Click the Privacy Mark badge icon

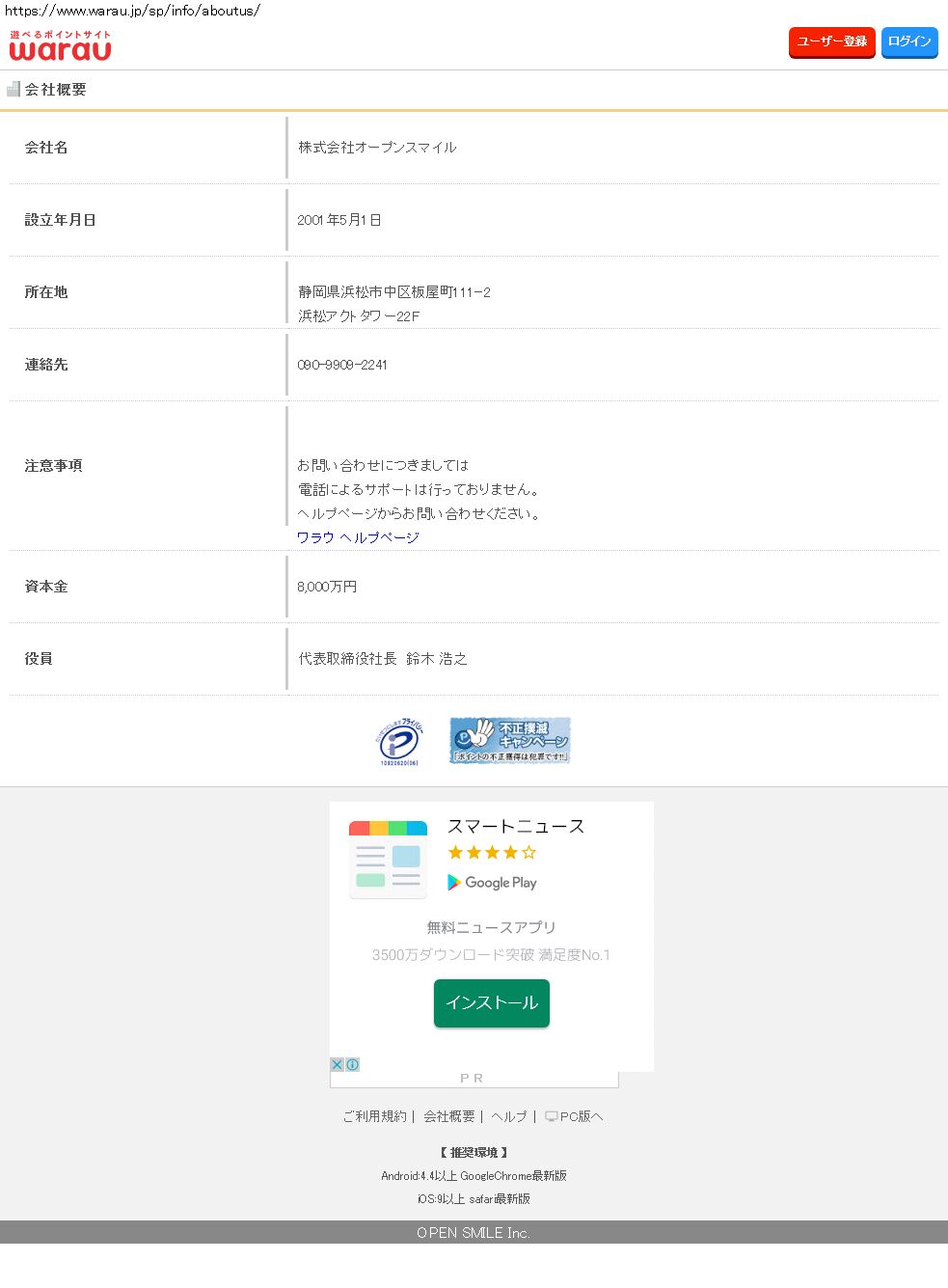398,742
